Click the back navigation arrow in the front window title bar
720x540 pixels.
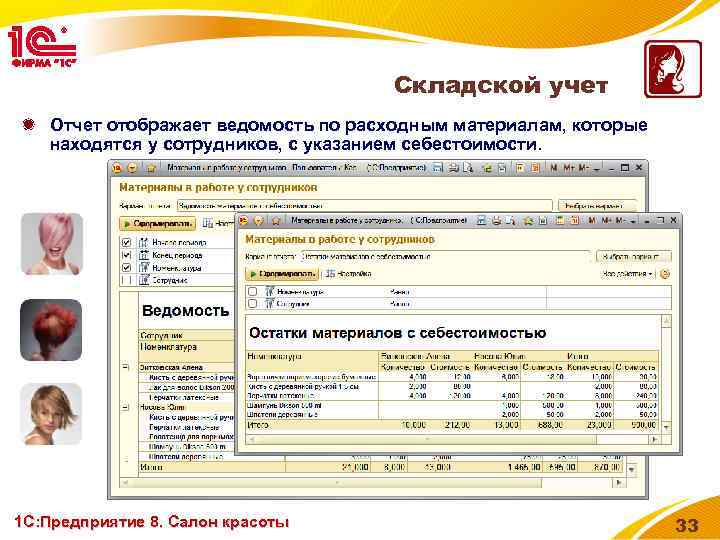pyautogui.click(x=259, y=221)
